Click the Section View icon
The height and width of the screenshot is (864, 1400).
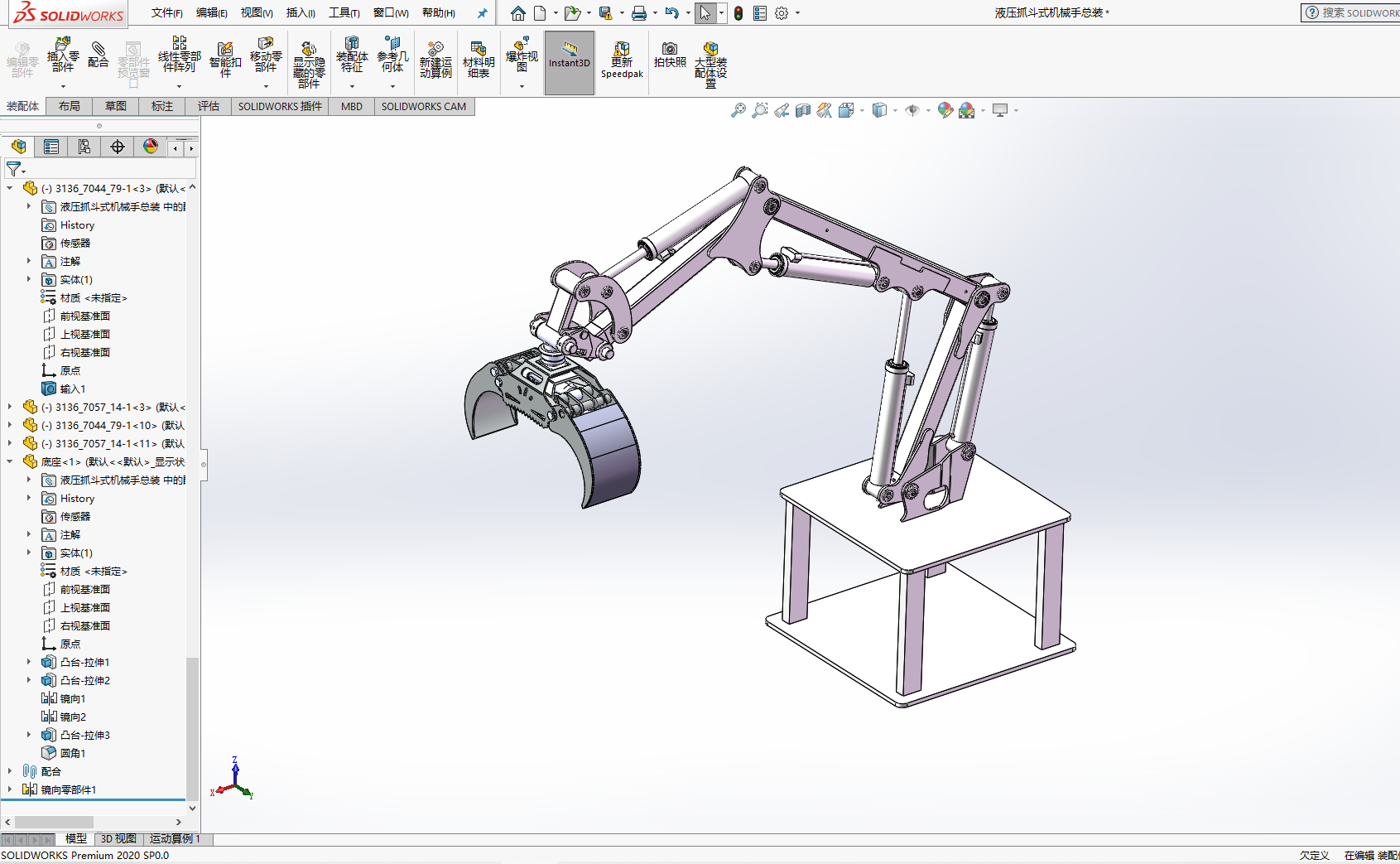point(802,110)
